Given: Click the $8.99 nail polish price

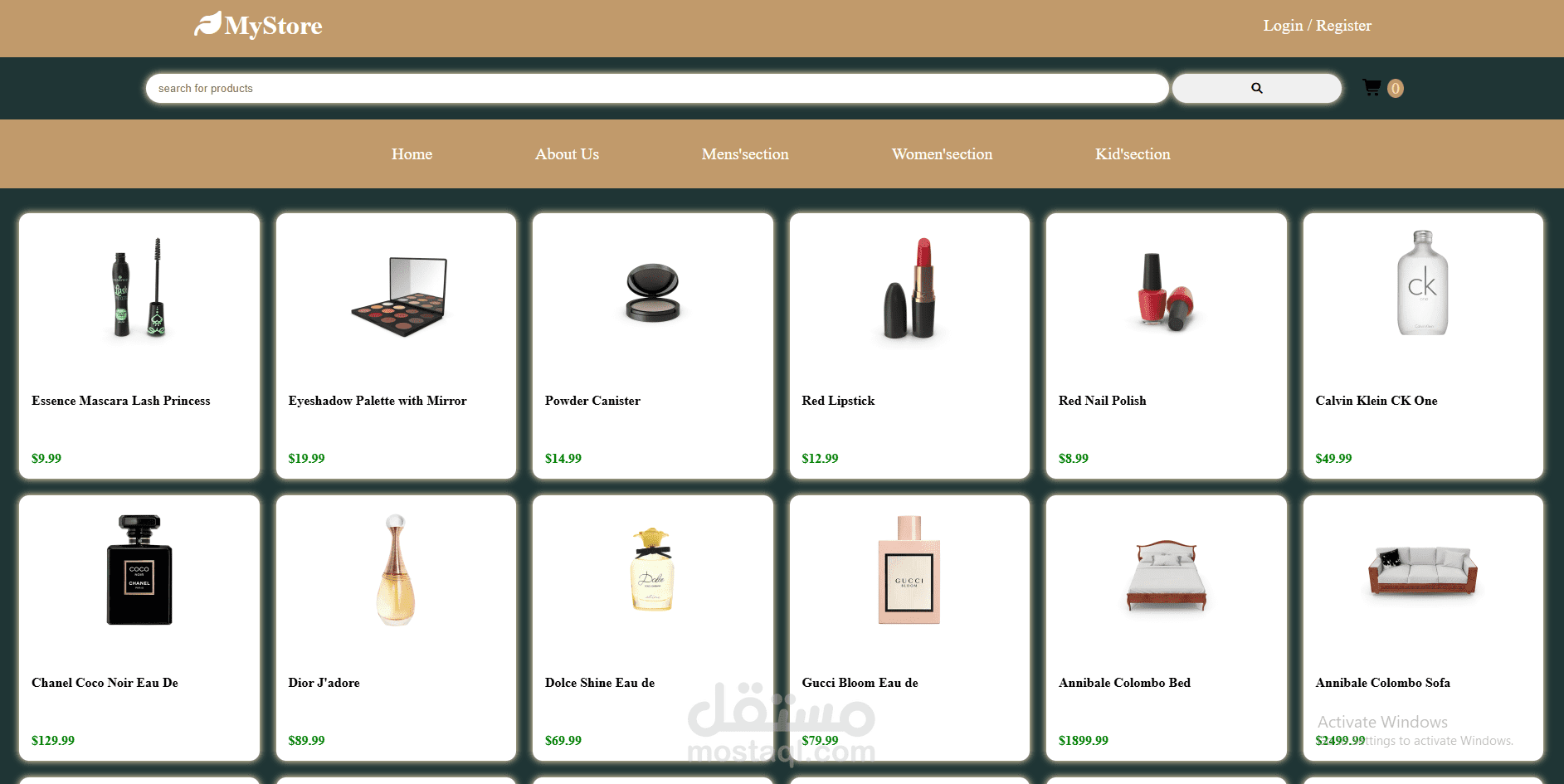Looking at the screenshot, I should [x=1074, y=459].
